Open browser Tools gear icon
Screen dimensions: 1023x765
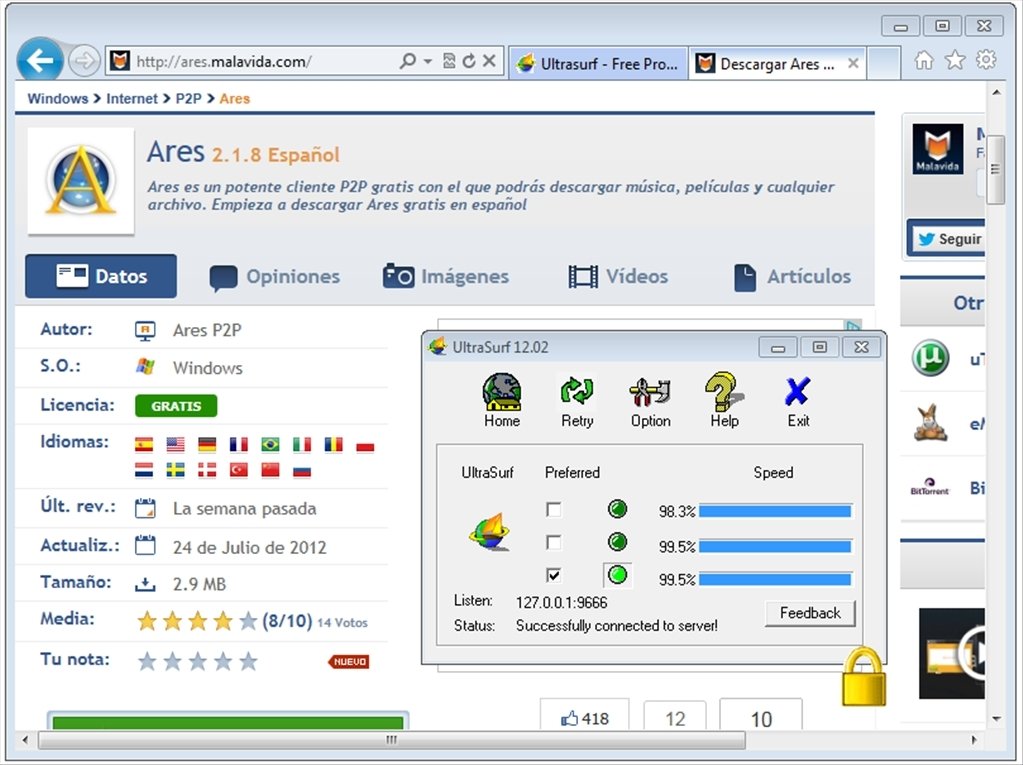986,60
